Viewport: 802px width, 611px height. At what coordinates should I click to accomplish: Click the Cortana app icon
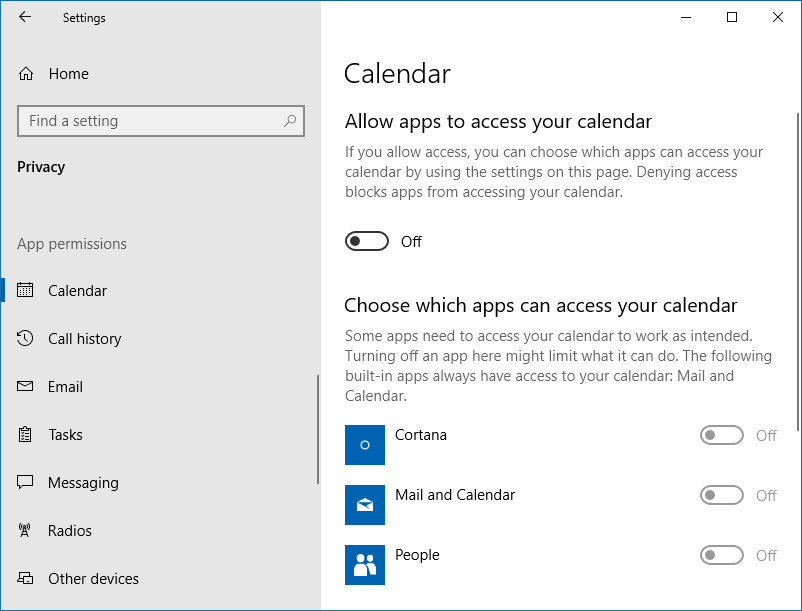(x=365, y=444)
